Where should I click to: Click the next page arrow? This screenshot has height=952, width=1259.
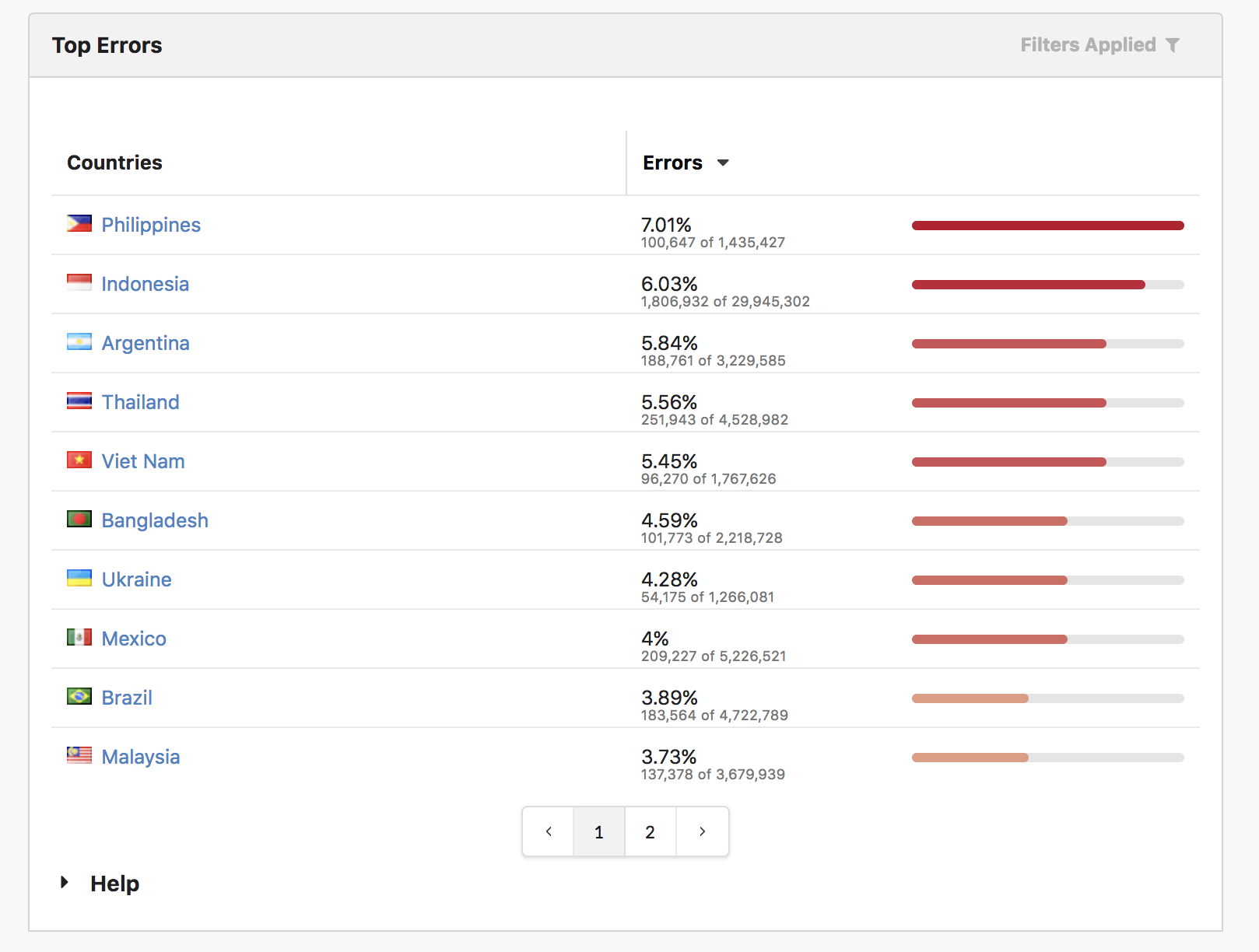701,831
